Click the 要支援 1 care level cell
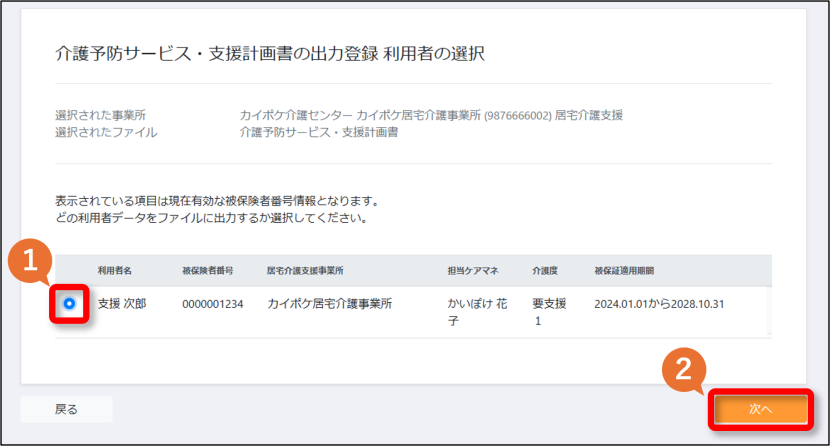This screenshot has height=446, width=830. pyautogui.click(x=549, y=312)
